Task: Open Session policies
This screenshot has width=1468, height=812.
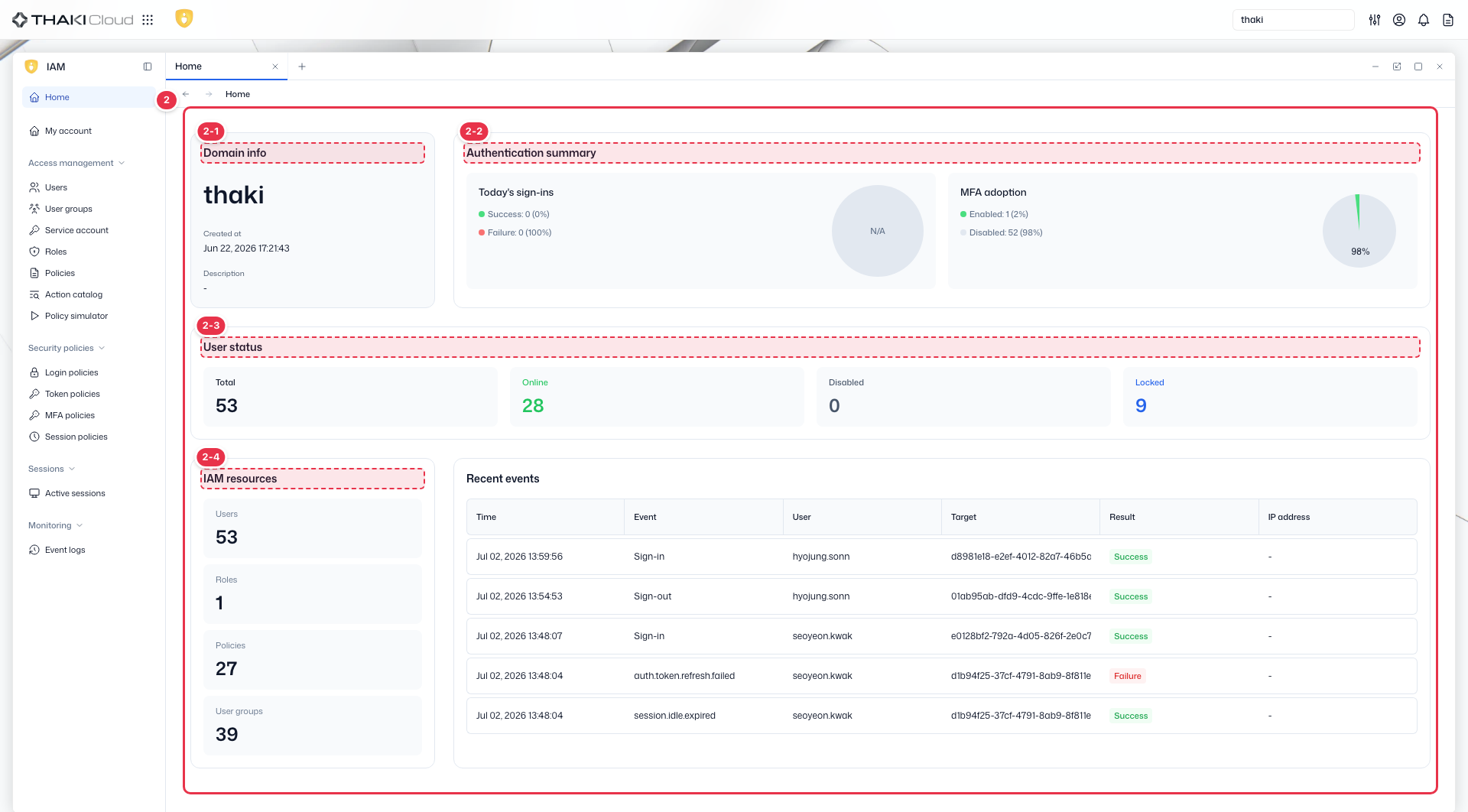Action: pos(89,437)
